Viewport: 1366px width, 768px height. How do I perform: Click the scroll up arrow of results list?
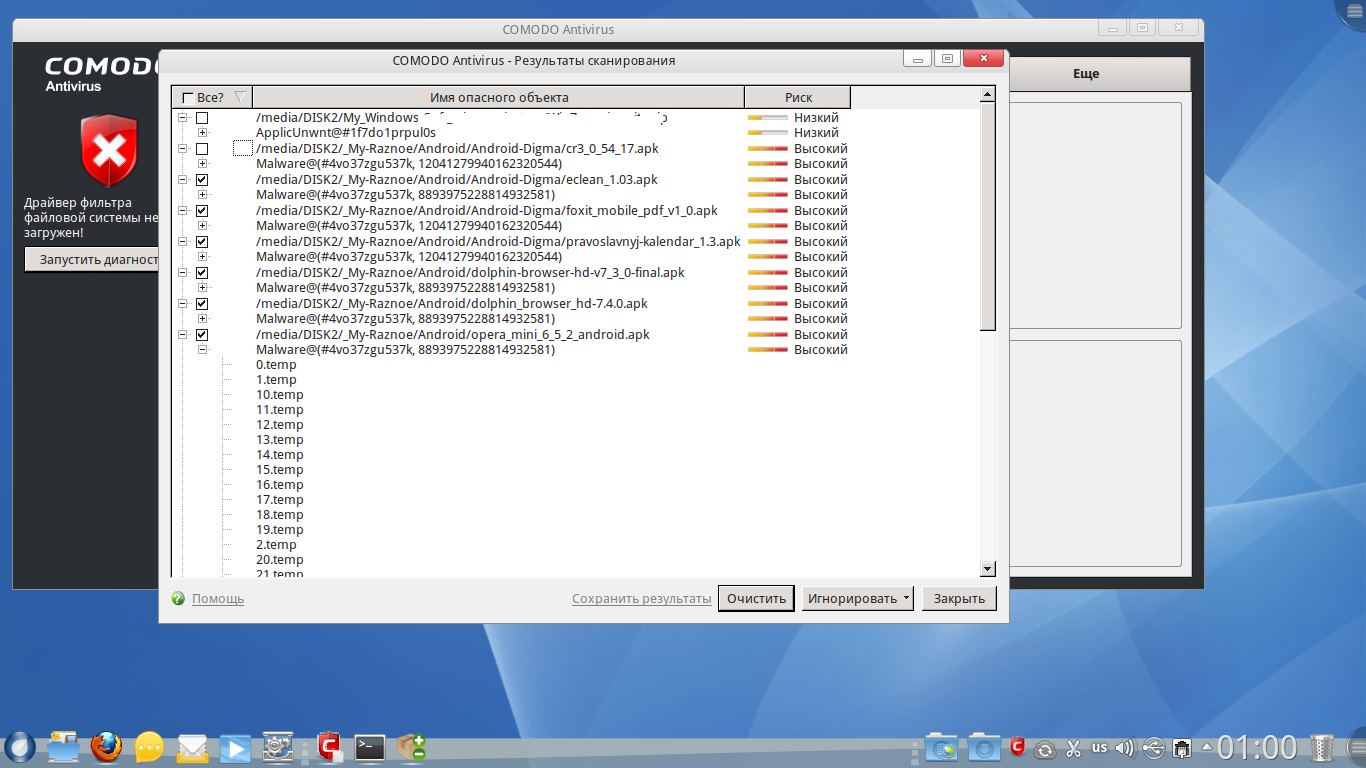pos(987,95)
